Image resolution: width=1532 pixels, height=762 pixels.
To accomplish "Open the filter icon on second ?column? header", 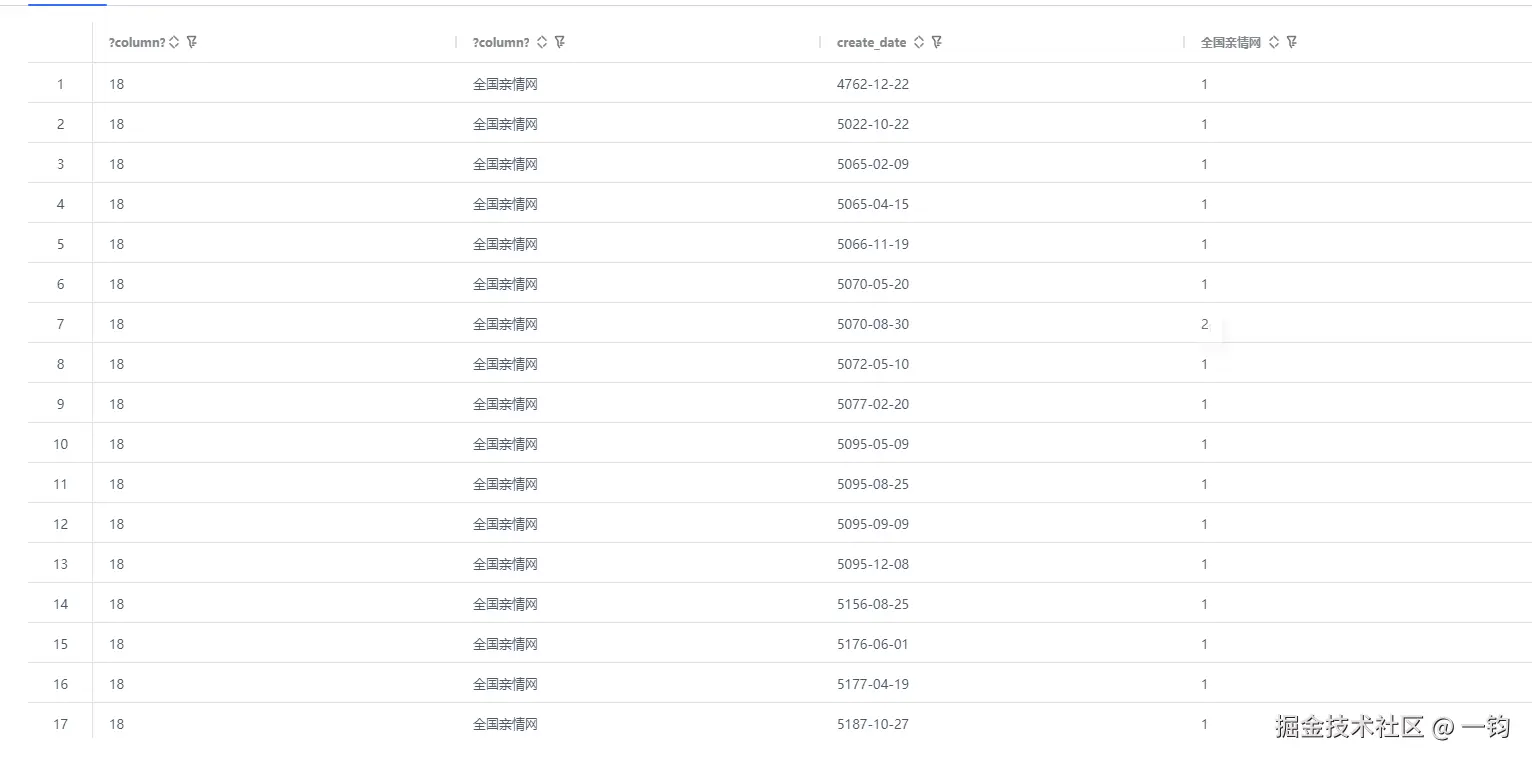I will coord(559,41).
